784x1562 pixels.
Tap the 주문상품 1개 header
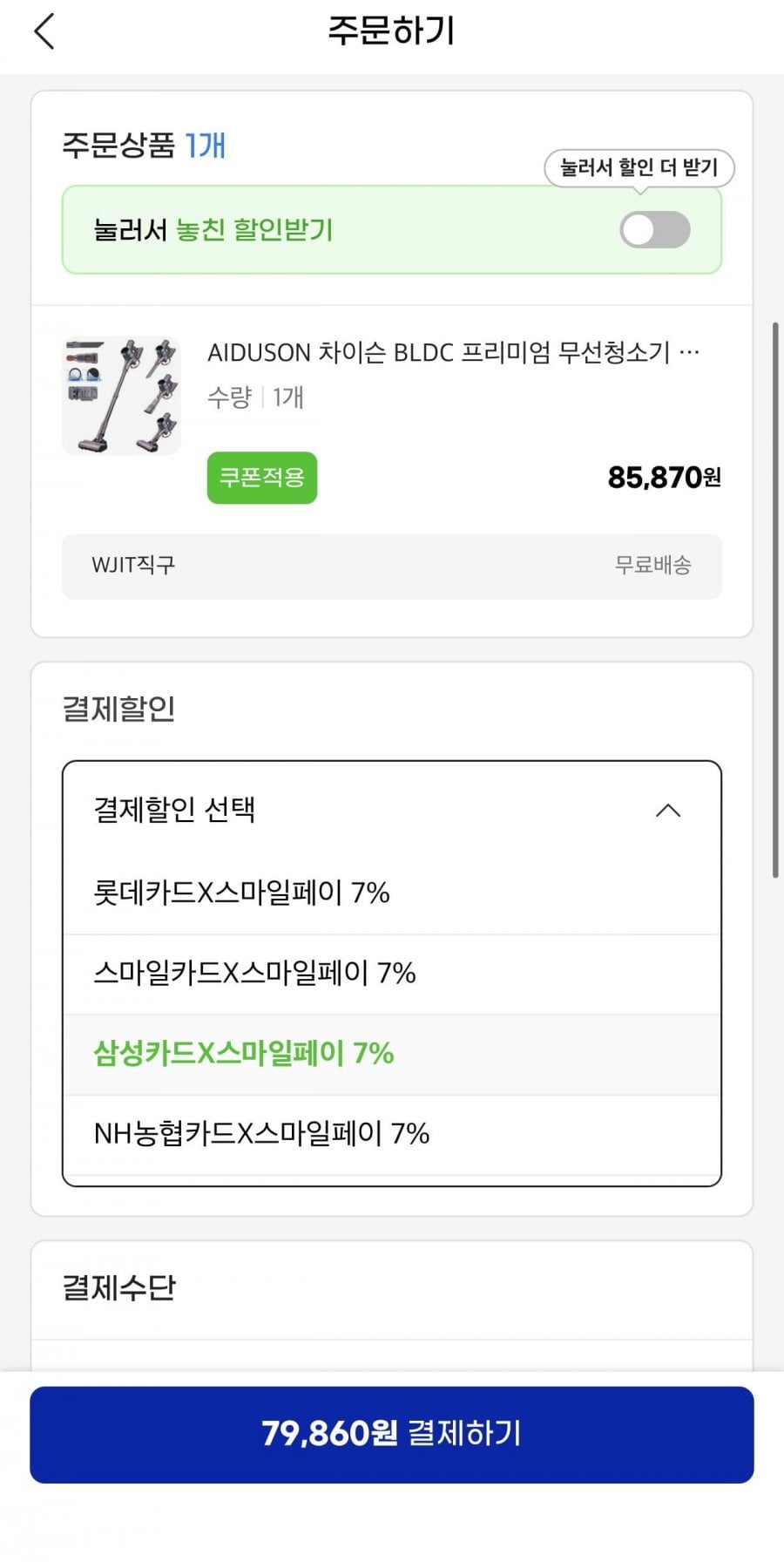(144, 145)
